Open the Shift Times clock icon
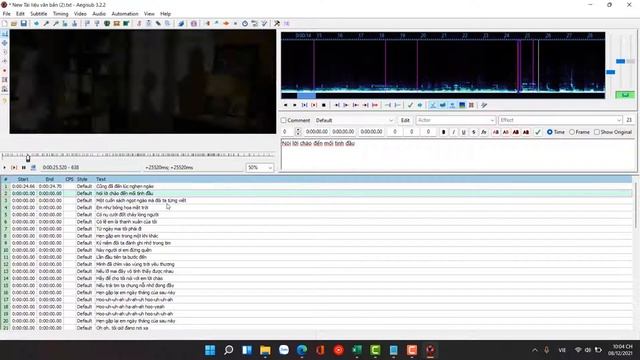The image size is (640, 360). click(245, 24)
